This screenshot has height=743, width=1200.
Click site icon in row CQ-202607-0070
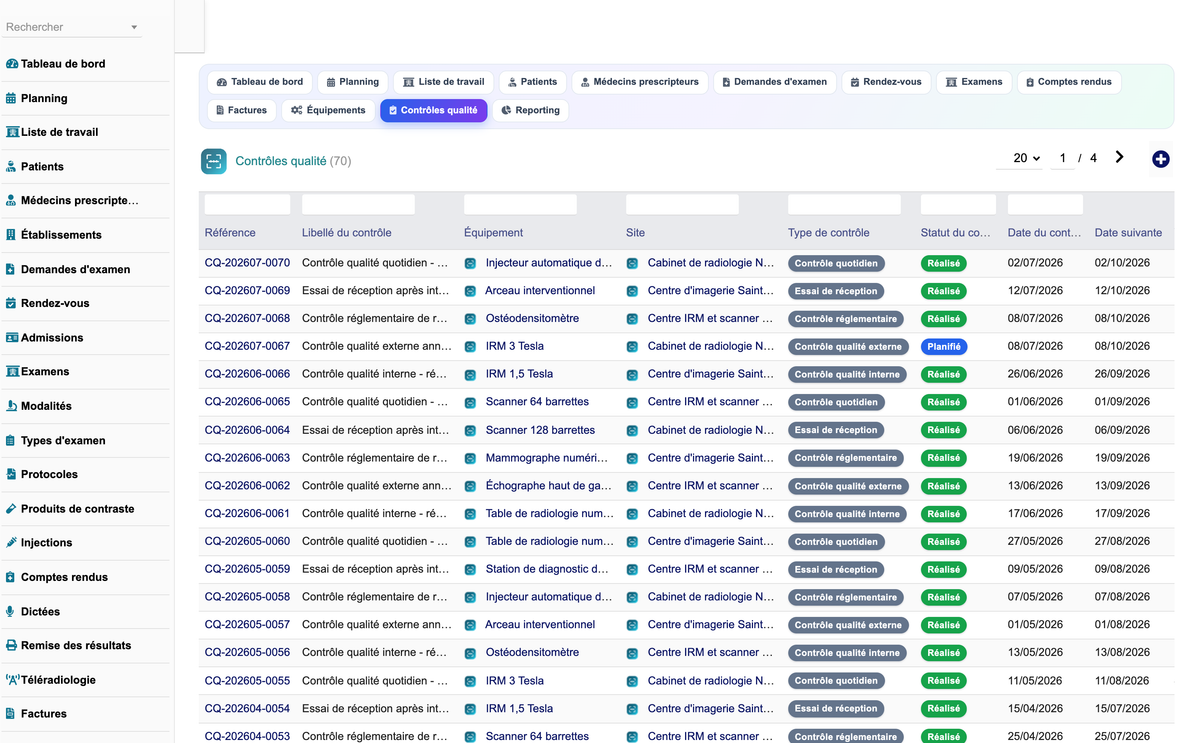(x=632, y=263)
